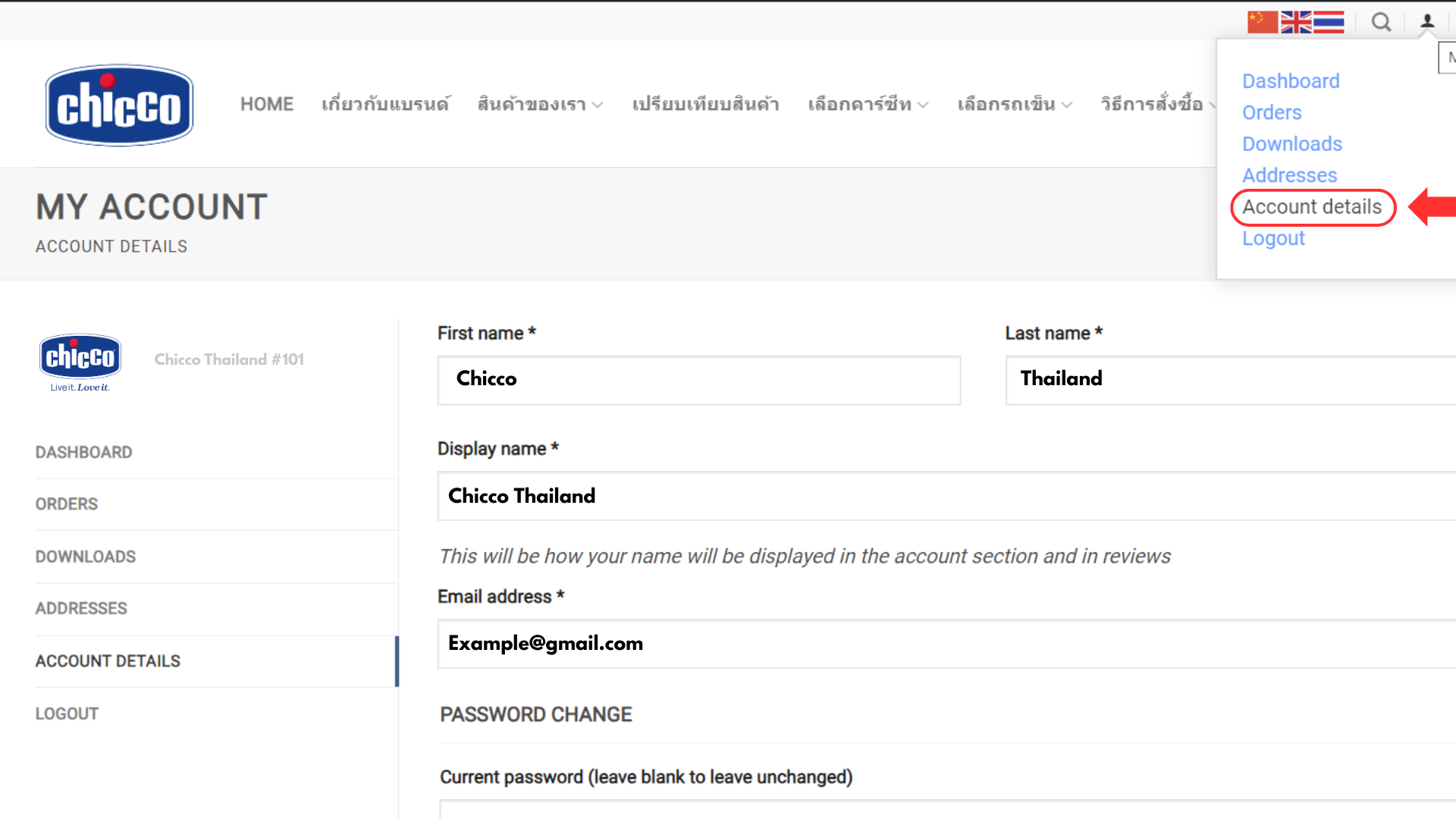Click the Chicco logo in header
This screenshot has width=1456, height=819.
(x=119, y=105)
